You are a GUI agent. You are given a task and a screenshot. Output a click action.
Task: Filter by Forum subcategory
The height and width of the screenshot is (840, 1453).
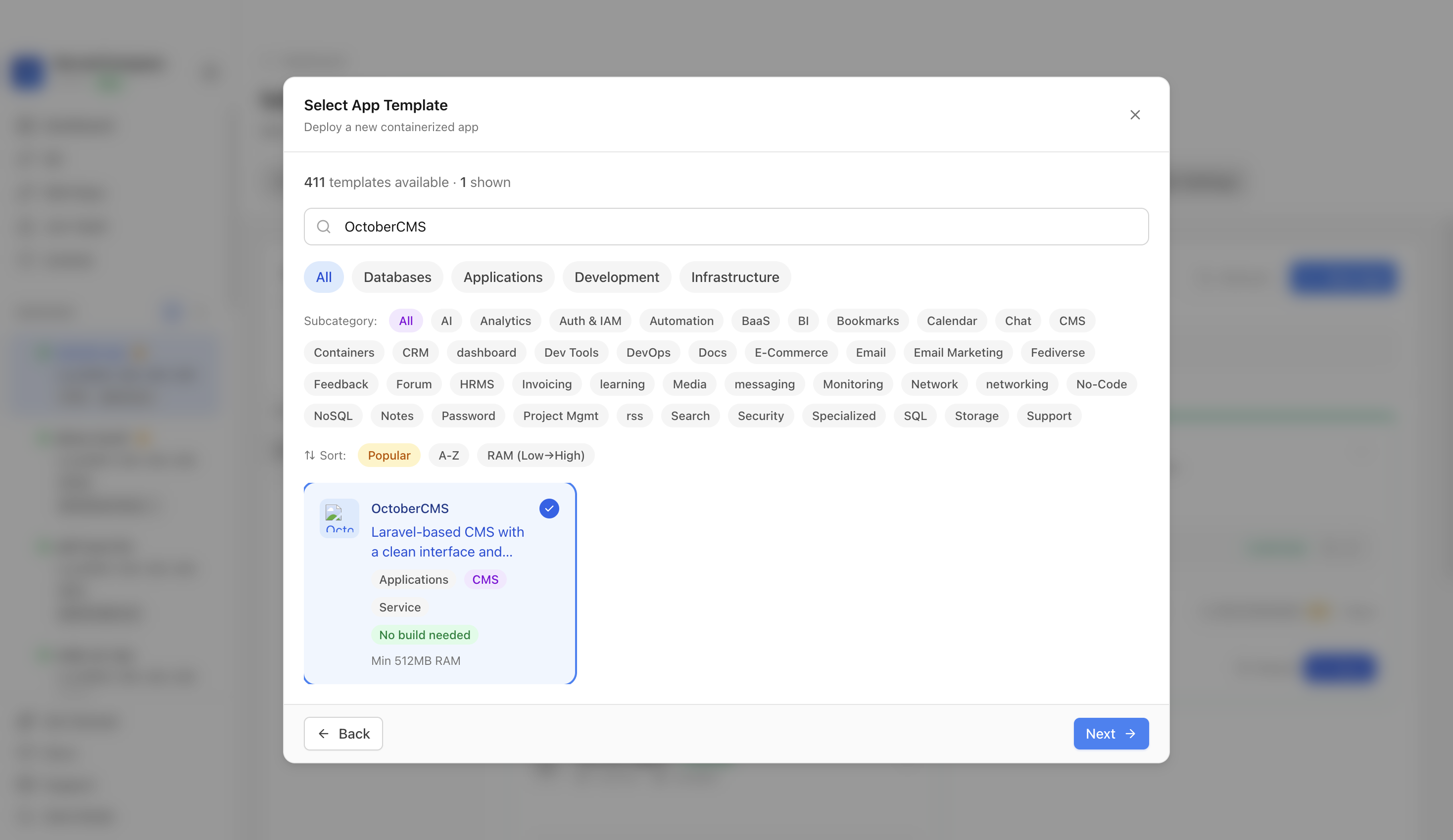pos(413,384)
